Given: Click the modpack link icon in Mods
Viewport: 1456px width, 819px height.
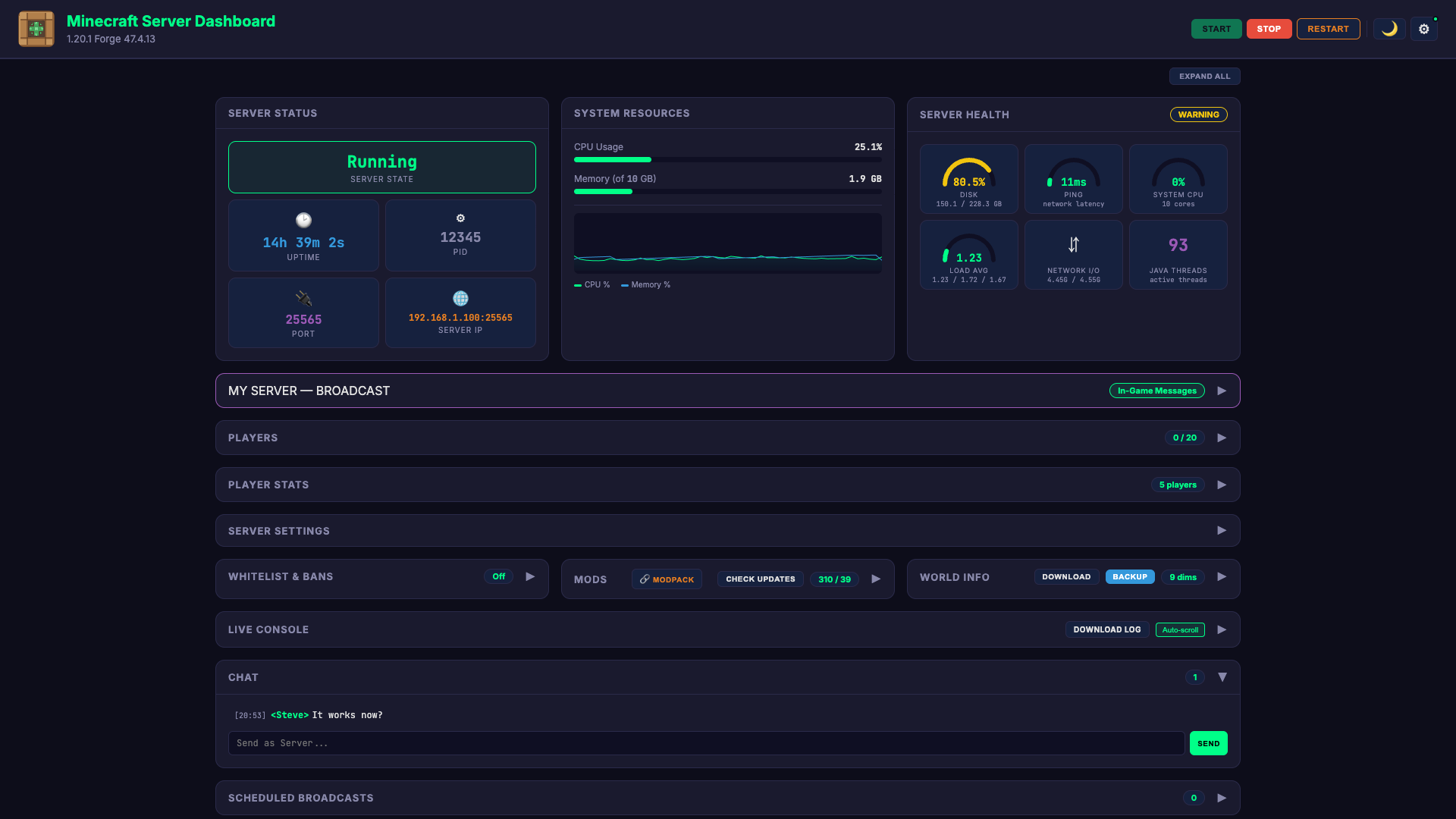Looking at the screenshot, I should coord(645,579).
